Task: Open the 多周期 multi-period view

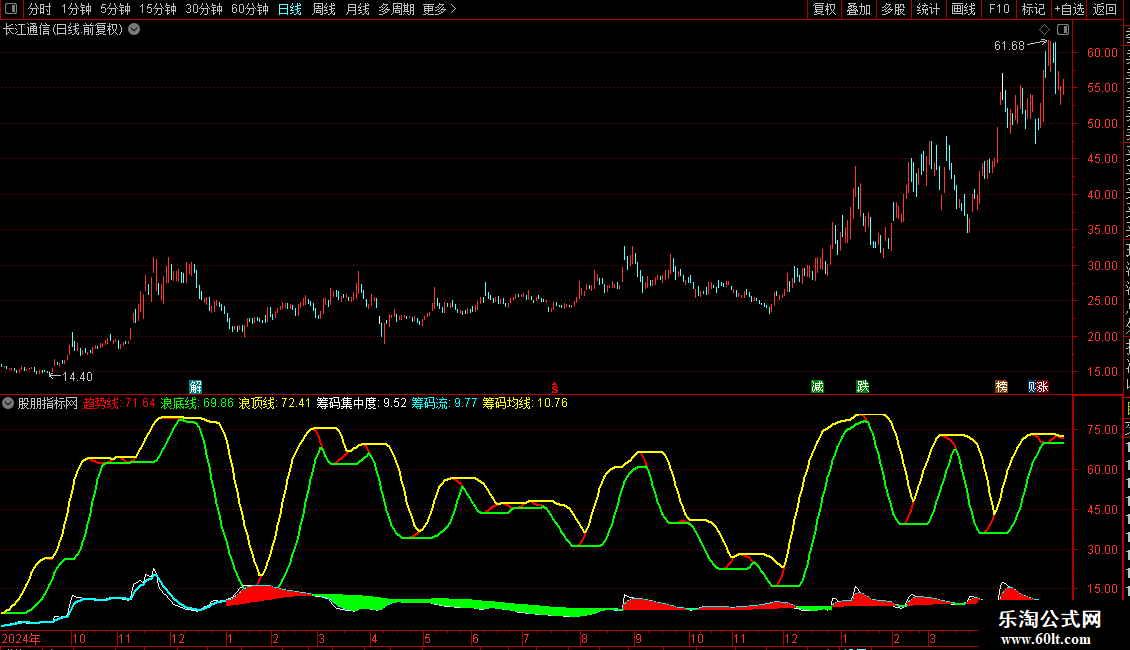Action: [396, 9]
